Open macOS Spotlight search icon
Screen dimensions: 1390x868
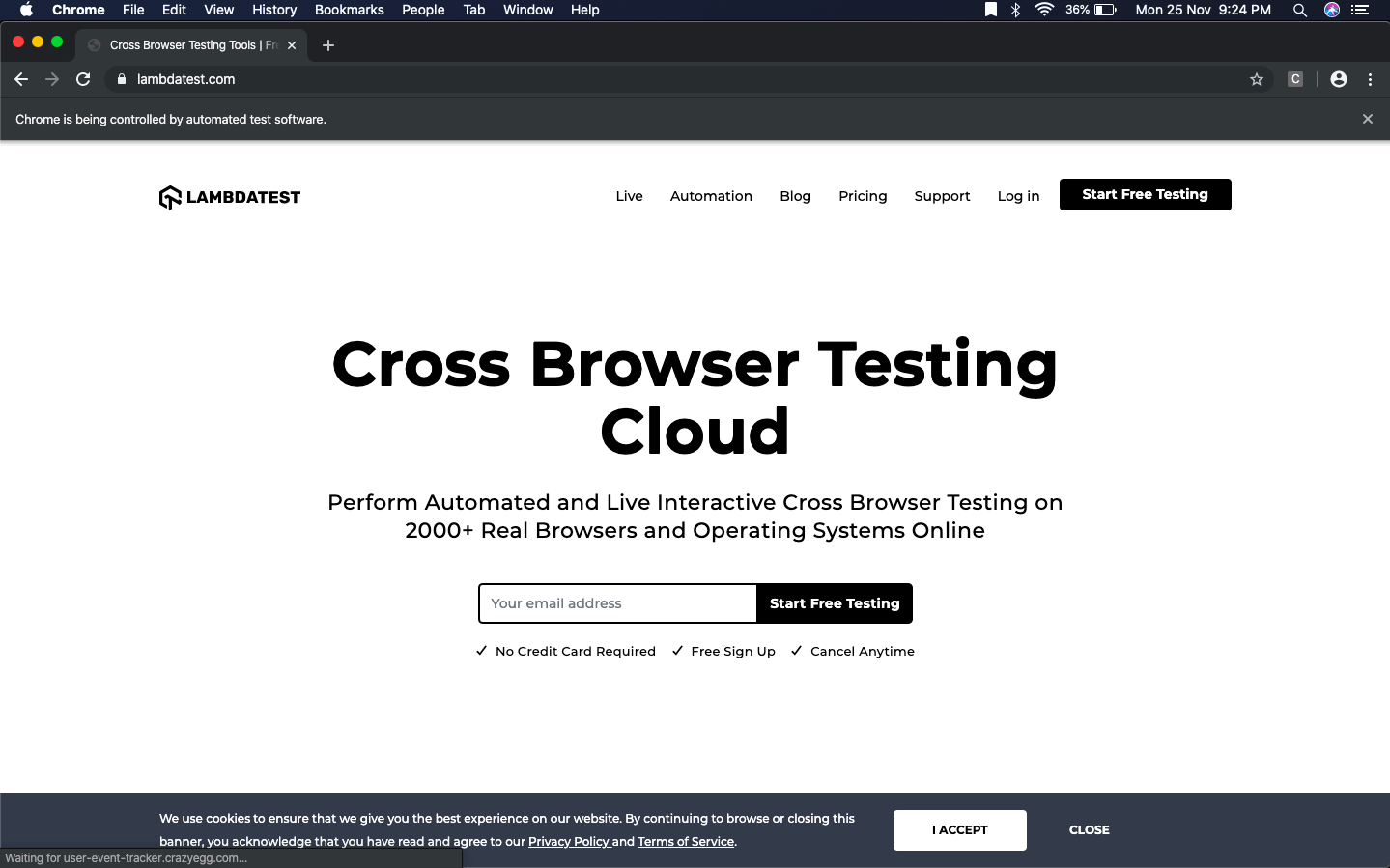tap(1299, 10)
